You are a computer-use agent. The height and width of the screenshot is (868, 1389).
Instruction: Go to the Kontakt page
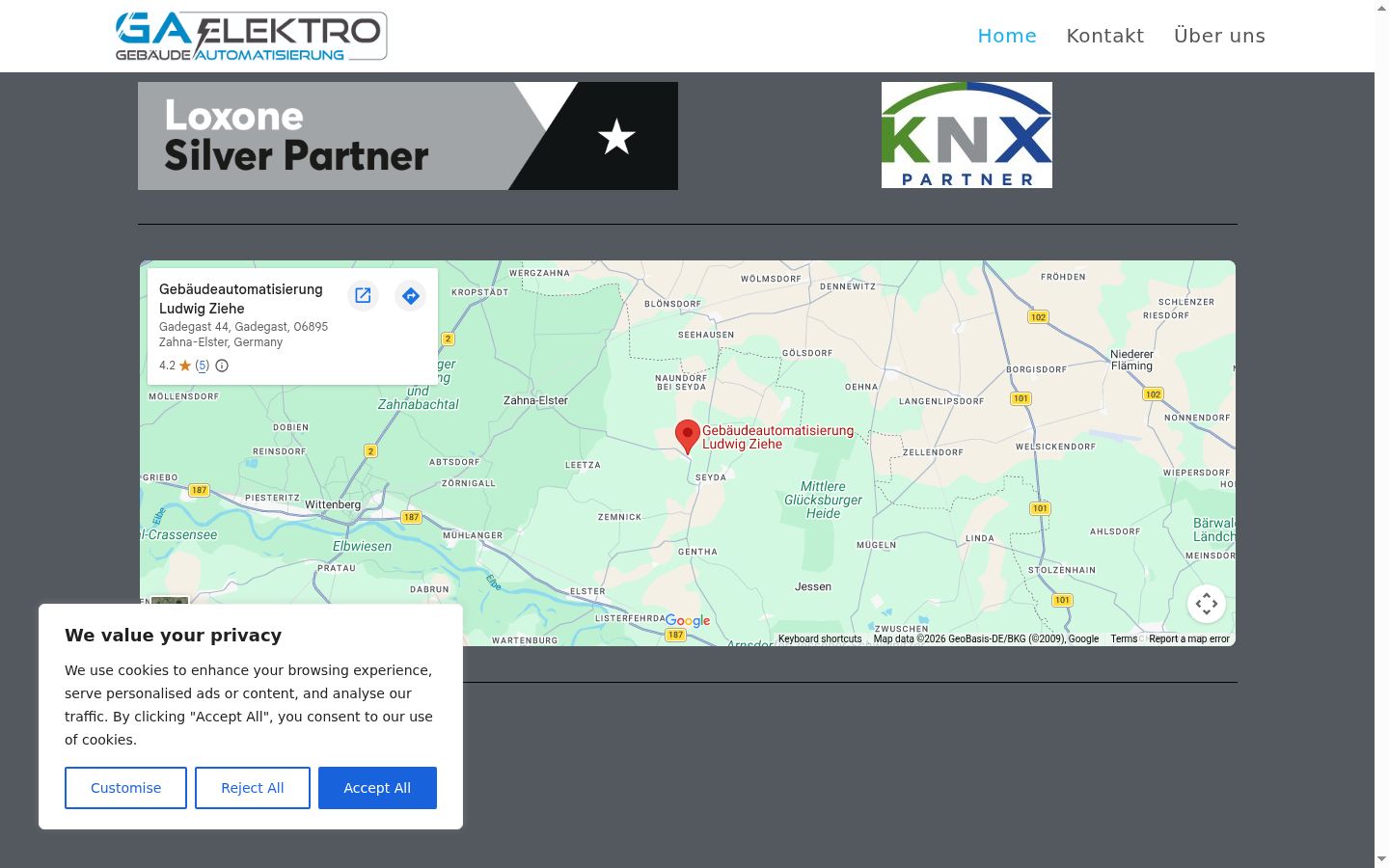click(1105, 36)
